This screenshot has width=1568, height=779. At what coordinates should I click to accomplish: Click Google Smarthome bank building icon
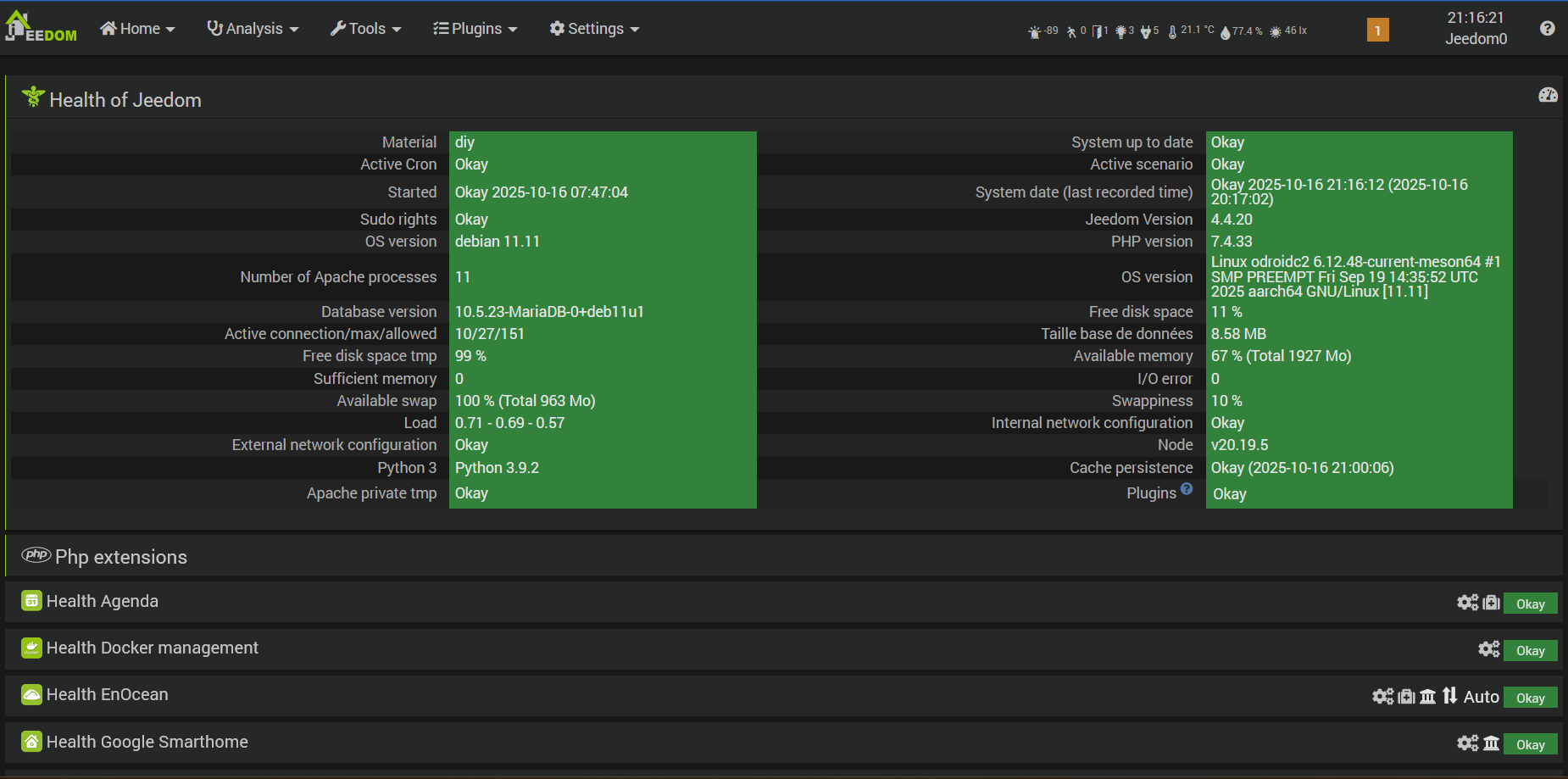point(1492,743)
